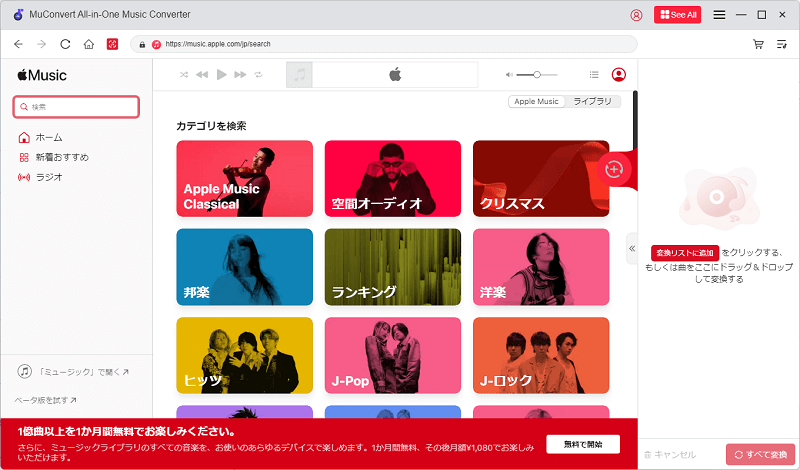Open the conversion history list icon
The width and height of the screenshot is (800, 470).
click(782, 44)
